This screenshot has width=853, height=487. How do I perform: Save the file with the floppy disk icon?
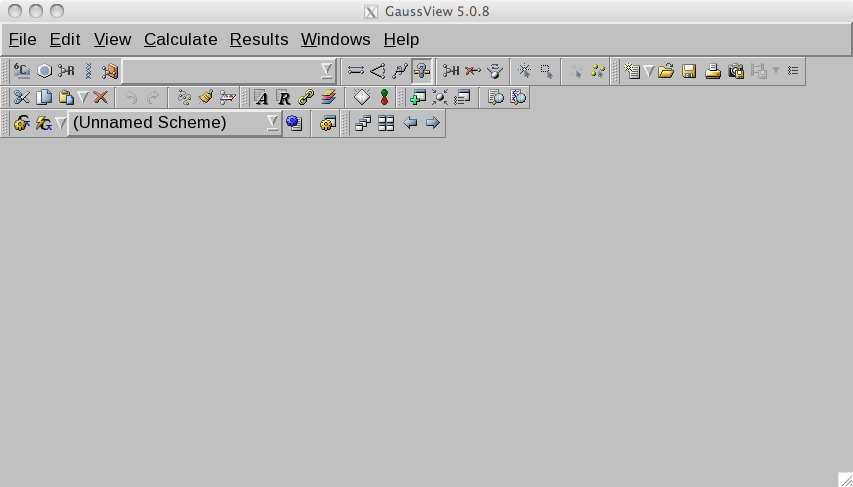coord(689,71)
